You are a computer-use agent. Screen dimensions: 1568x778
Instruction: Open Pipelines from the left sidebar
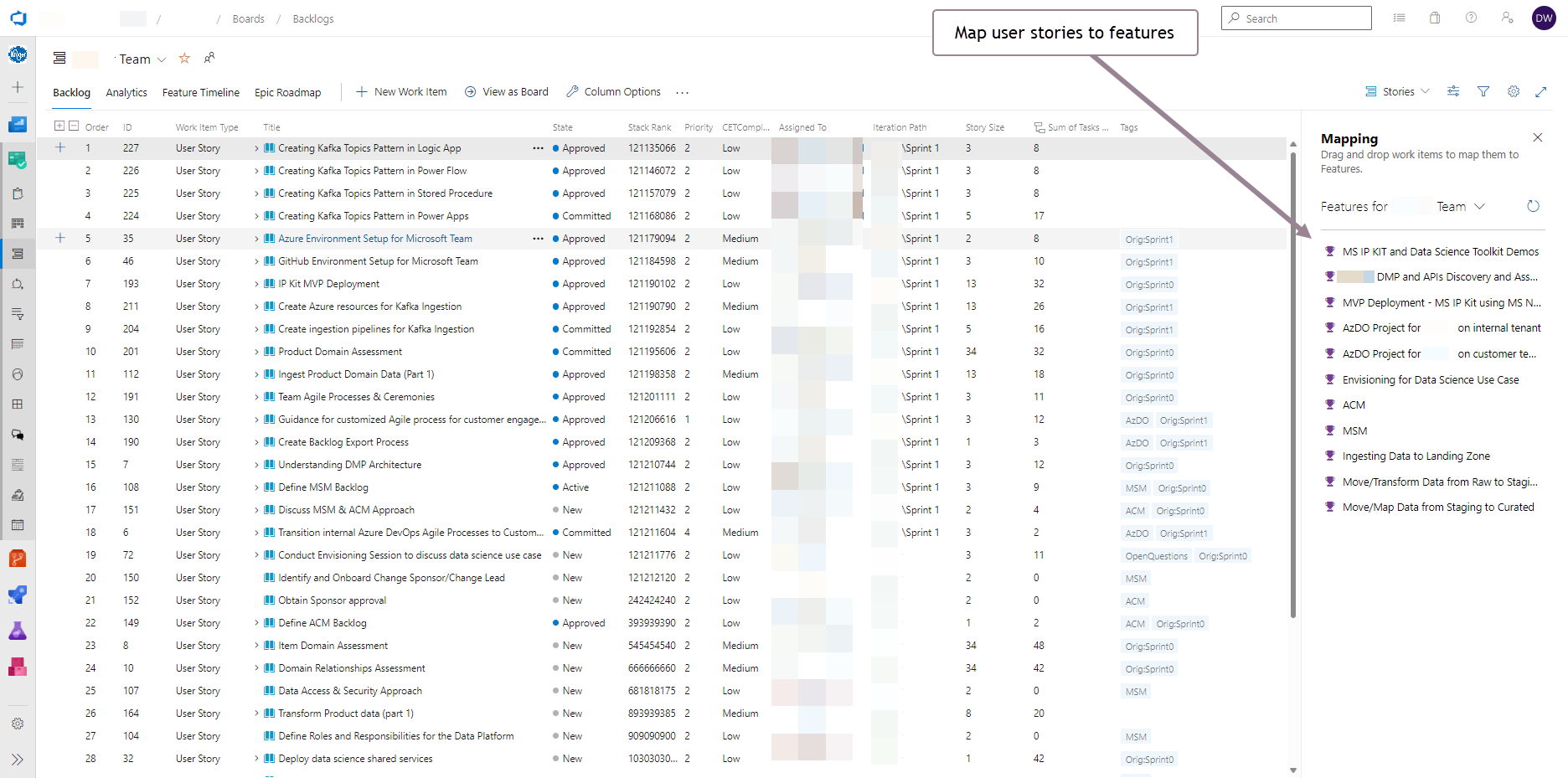(x=18, y=595)
